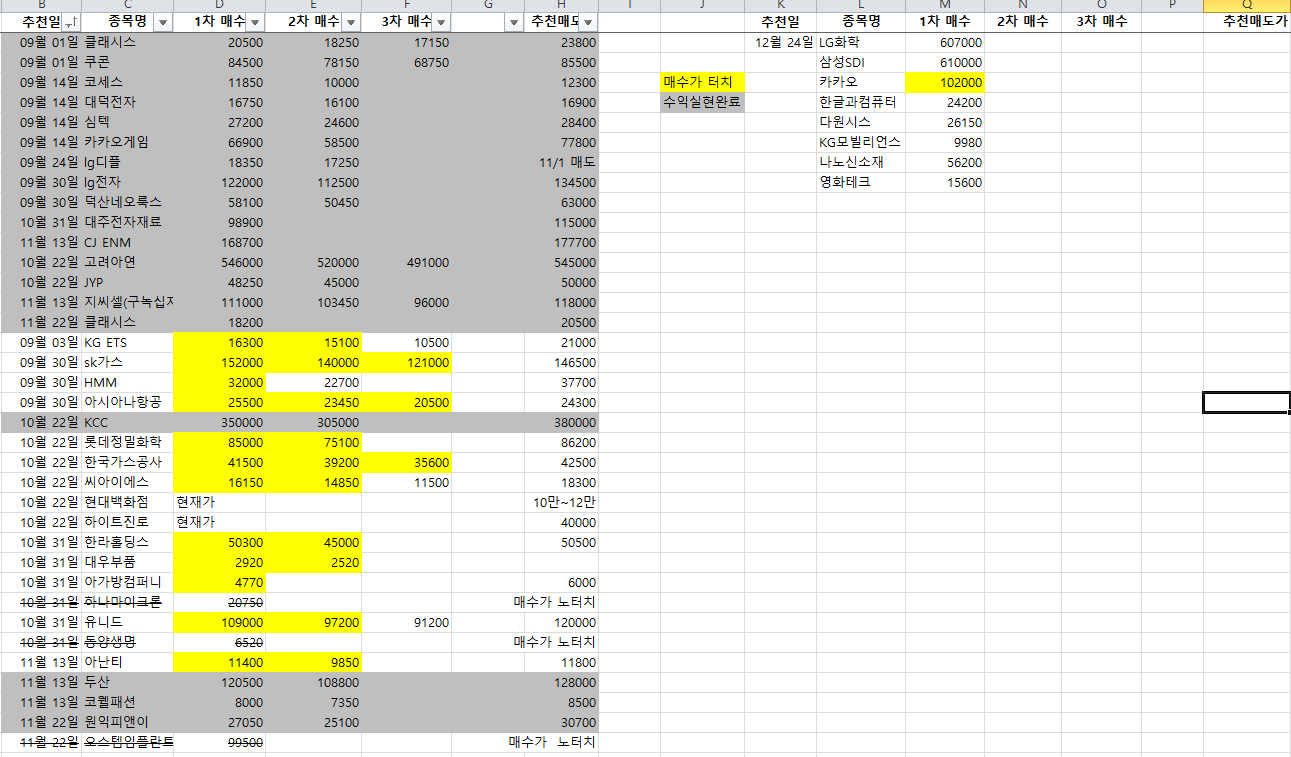This screenshot has height=757, width=1291.
Task: Select the 하이트진로 cell
Action: 127,522
